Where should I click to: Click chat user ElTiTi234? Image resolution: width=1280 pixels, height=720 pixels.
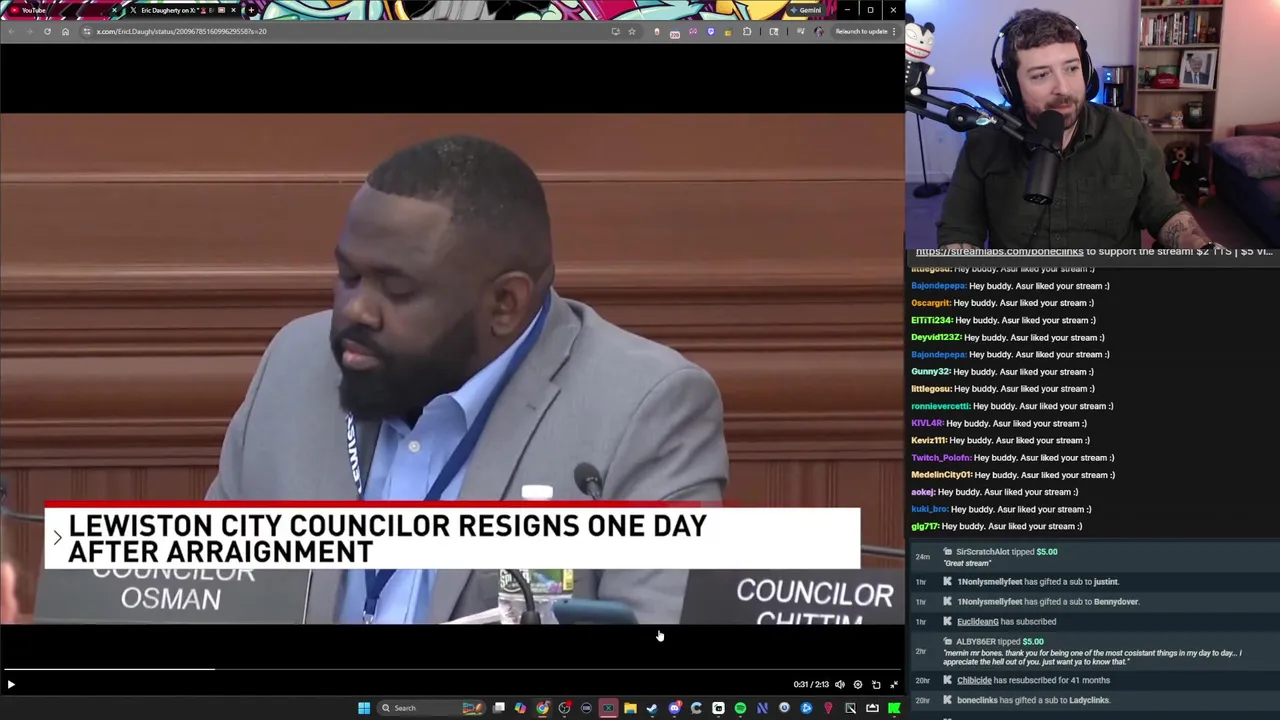(x=931, y=320)
